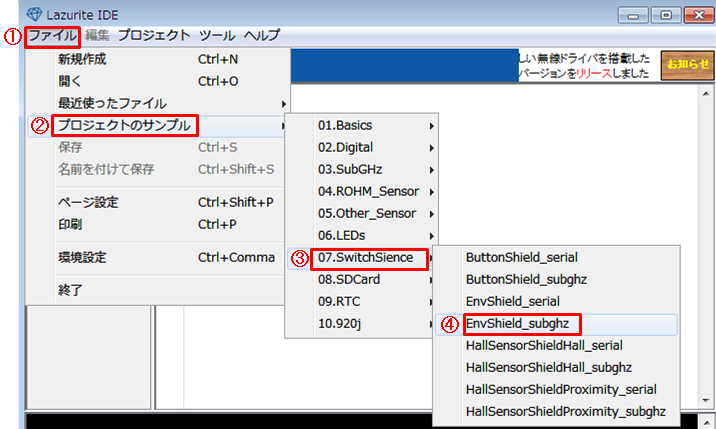Open the ツール menu
716x429 pixels.
(x=217, y=36)
